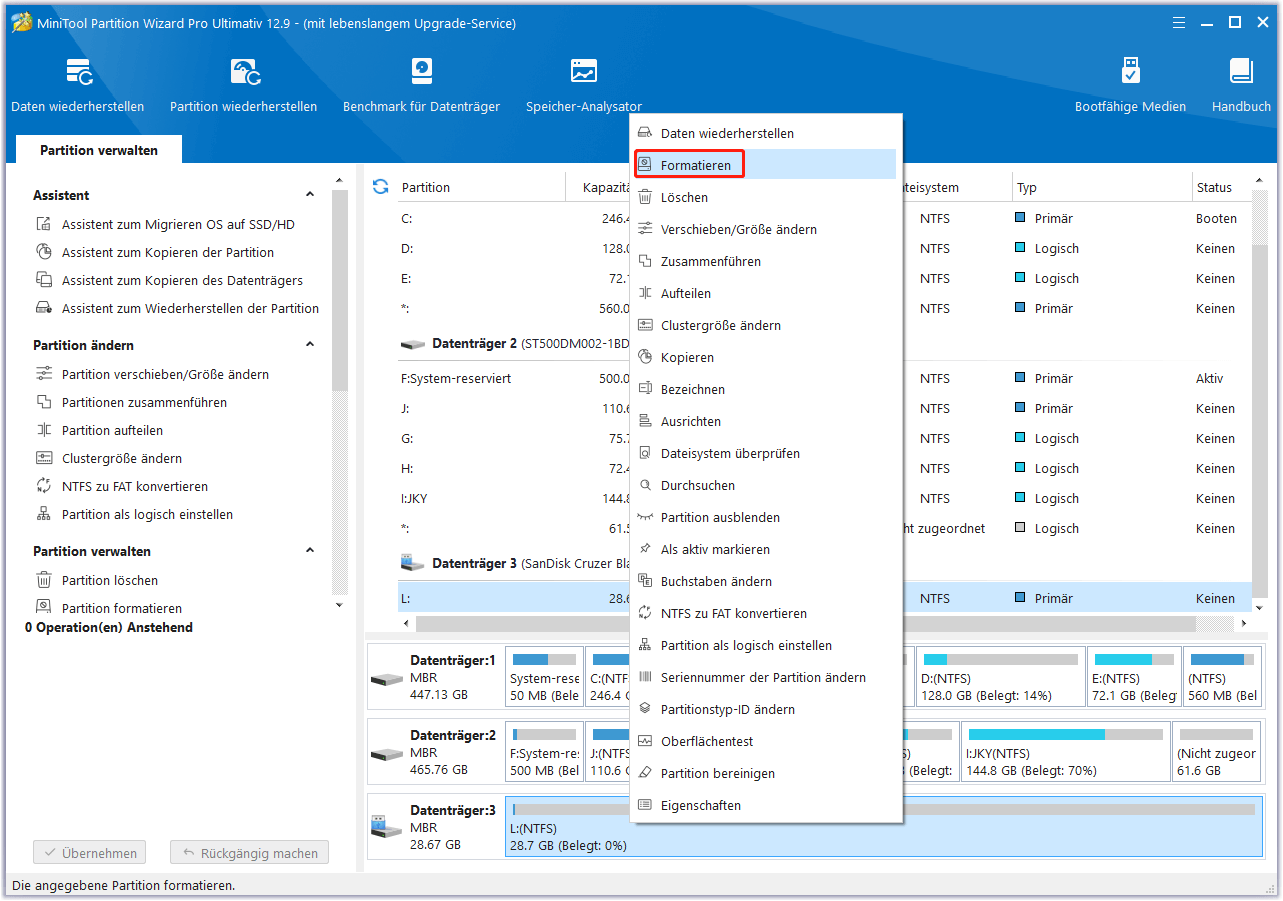Start Assistent zum Kopieren des Datenträgers
The image size is (1283, 901).
(x=182, y=280)
